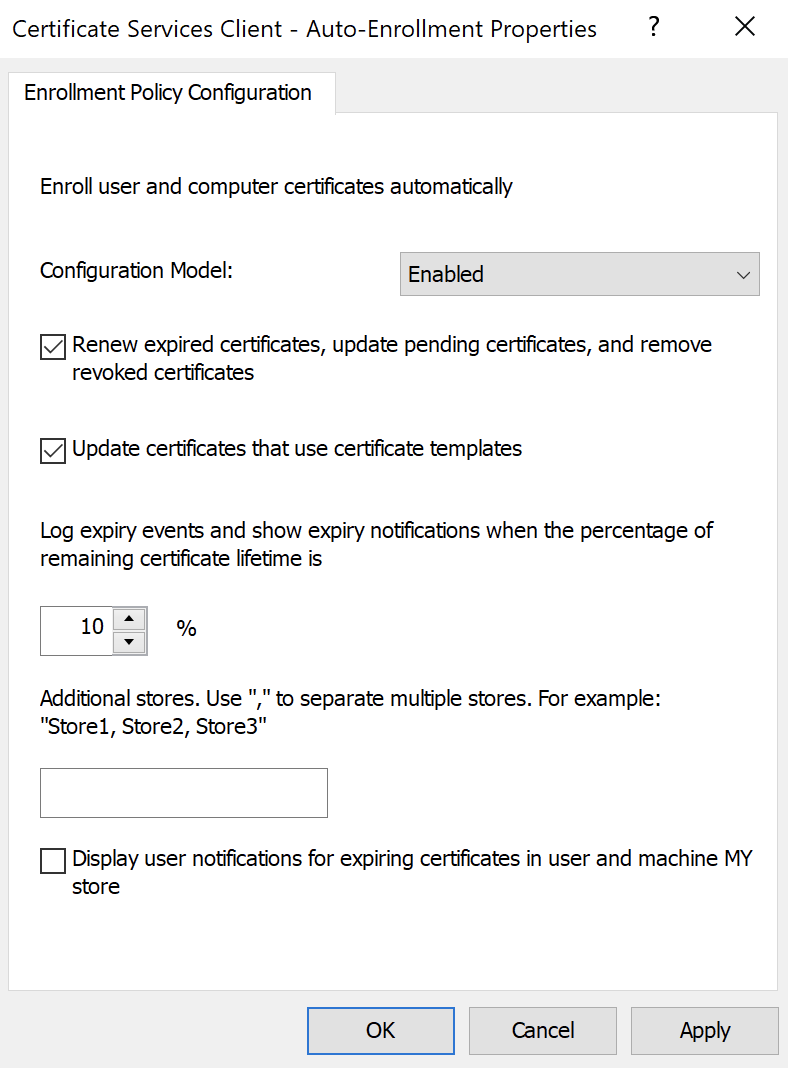Click 'Display user notifications for expiring certificates' label
The width and height of the screenshot is (788, 1068).
pyautogui.click(x=411, y=859)
